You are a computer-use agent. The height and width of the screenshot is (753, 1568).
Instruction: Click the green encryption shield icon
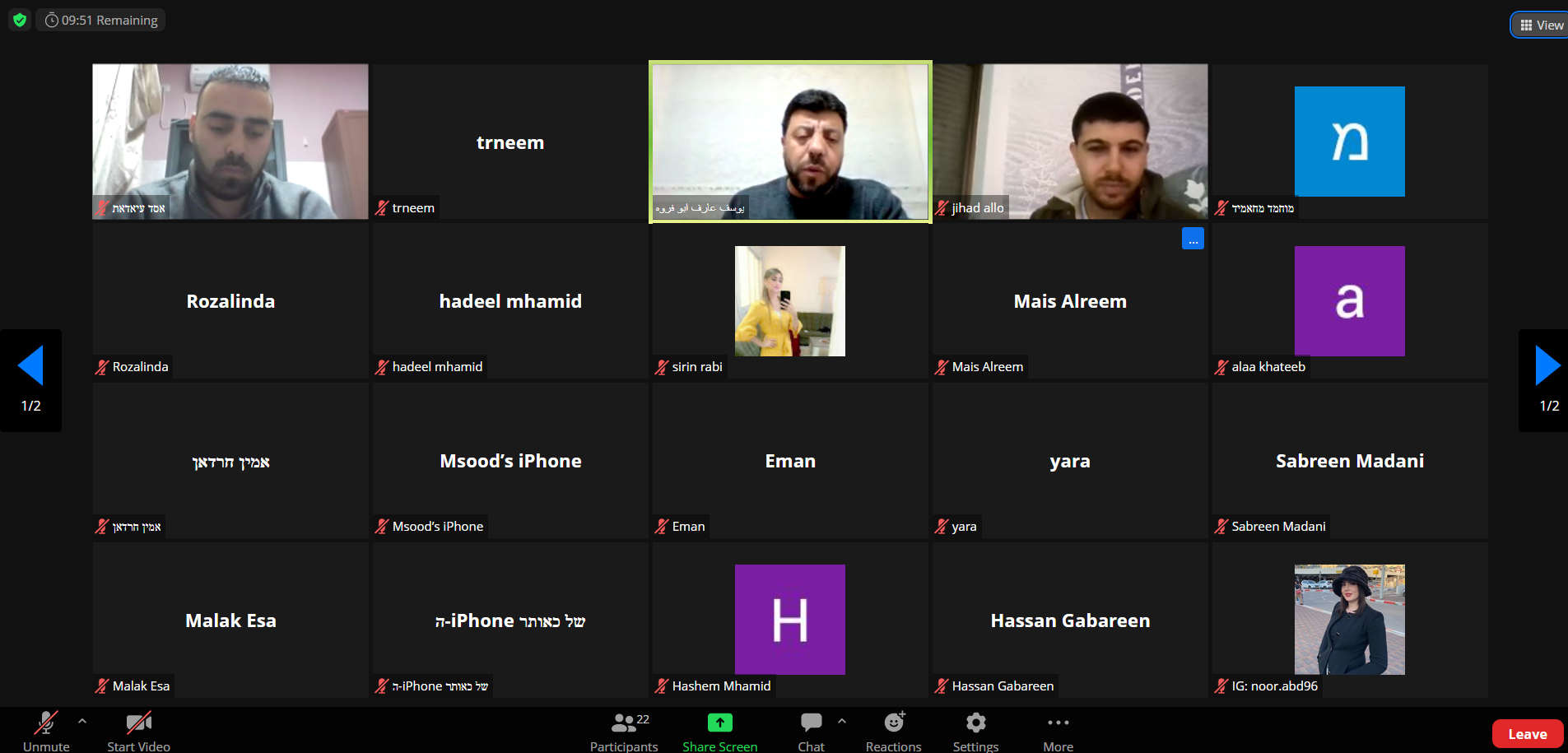pos(20,20)
